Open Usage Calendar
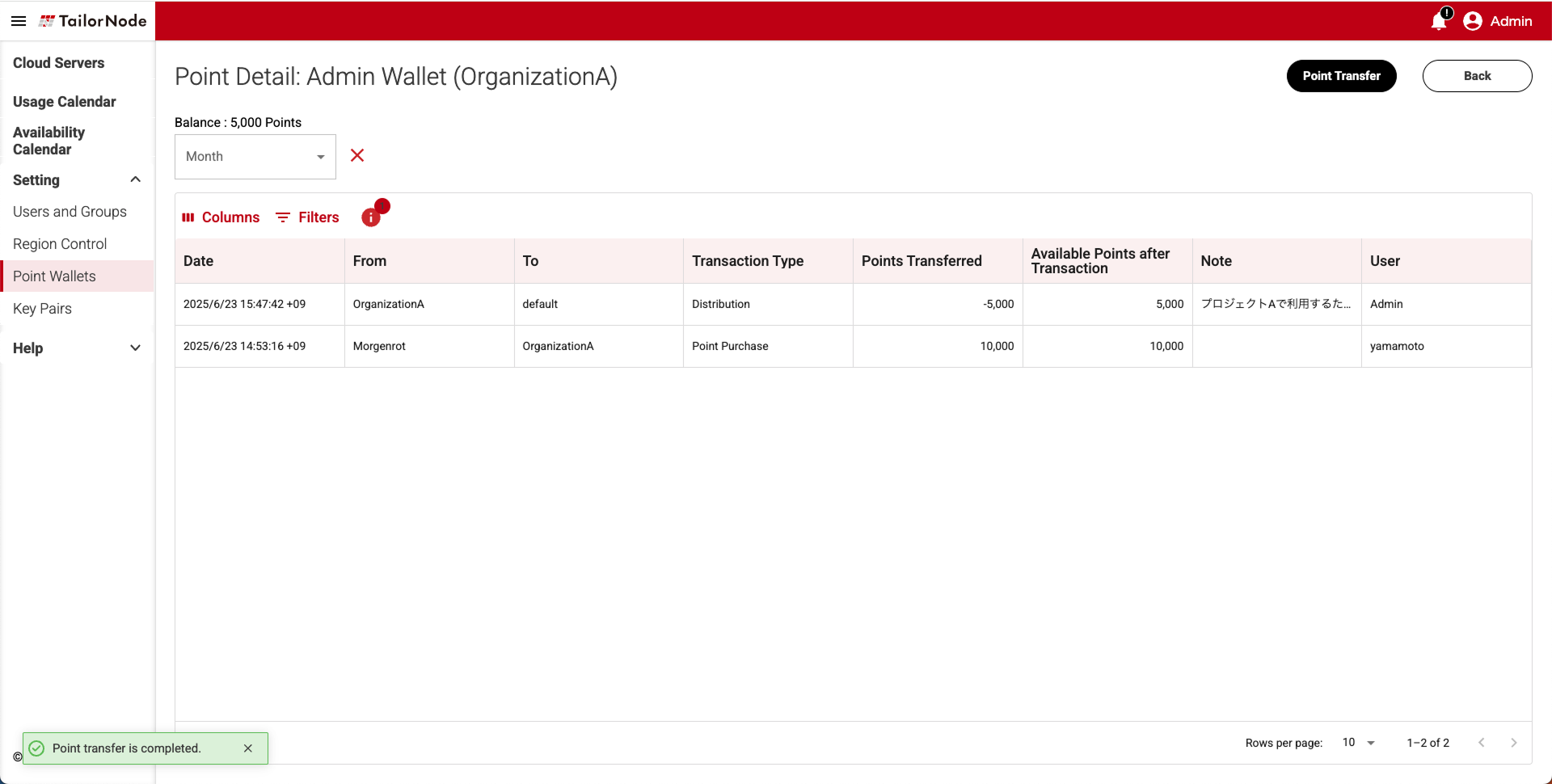 (x=65, y=102)
